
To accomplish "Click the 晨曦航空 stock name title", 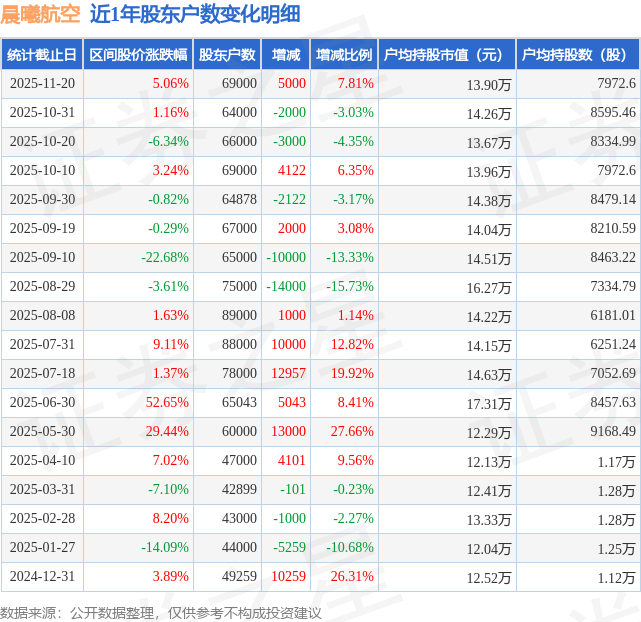I will pyautogui.click(x=38, y=14).
